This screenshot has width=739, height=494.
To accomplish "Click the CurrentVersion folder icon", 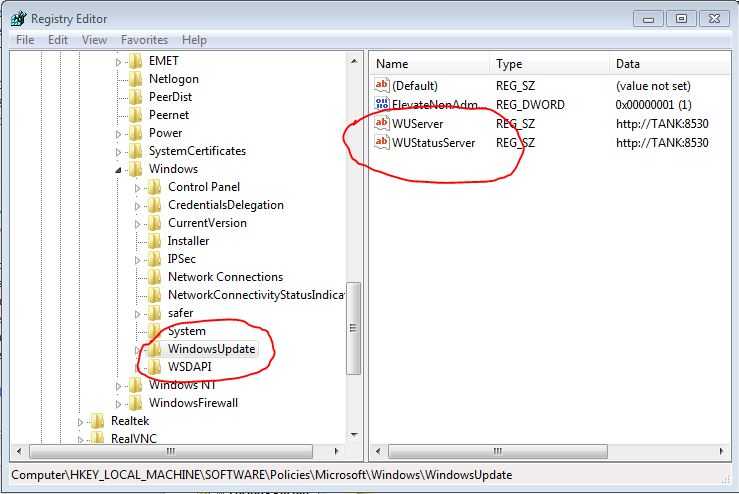I will tap(155, 223).
